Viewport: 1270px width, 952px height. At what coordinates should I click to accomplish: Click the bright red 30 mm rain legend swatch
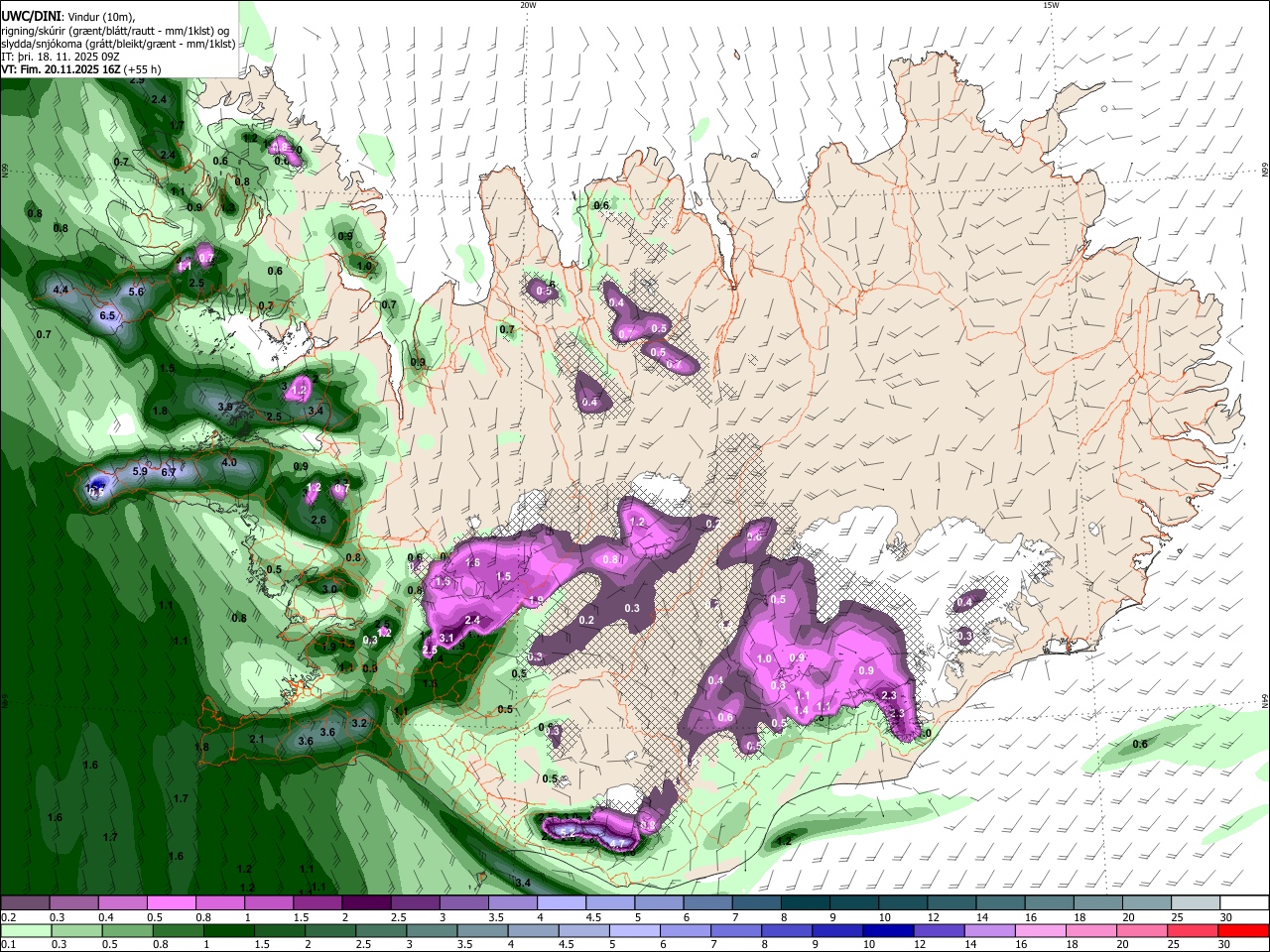pyautogui.click(x=1243, y=931)
